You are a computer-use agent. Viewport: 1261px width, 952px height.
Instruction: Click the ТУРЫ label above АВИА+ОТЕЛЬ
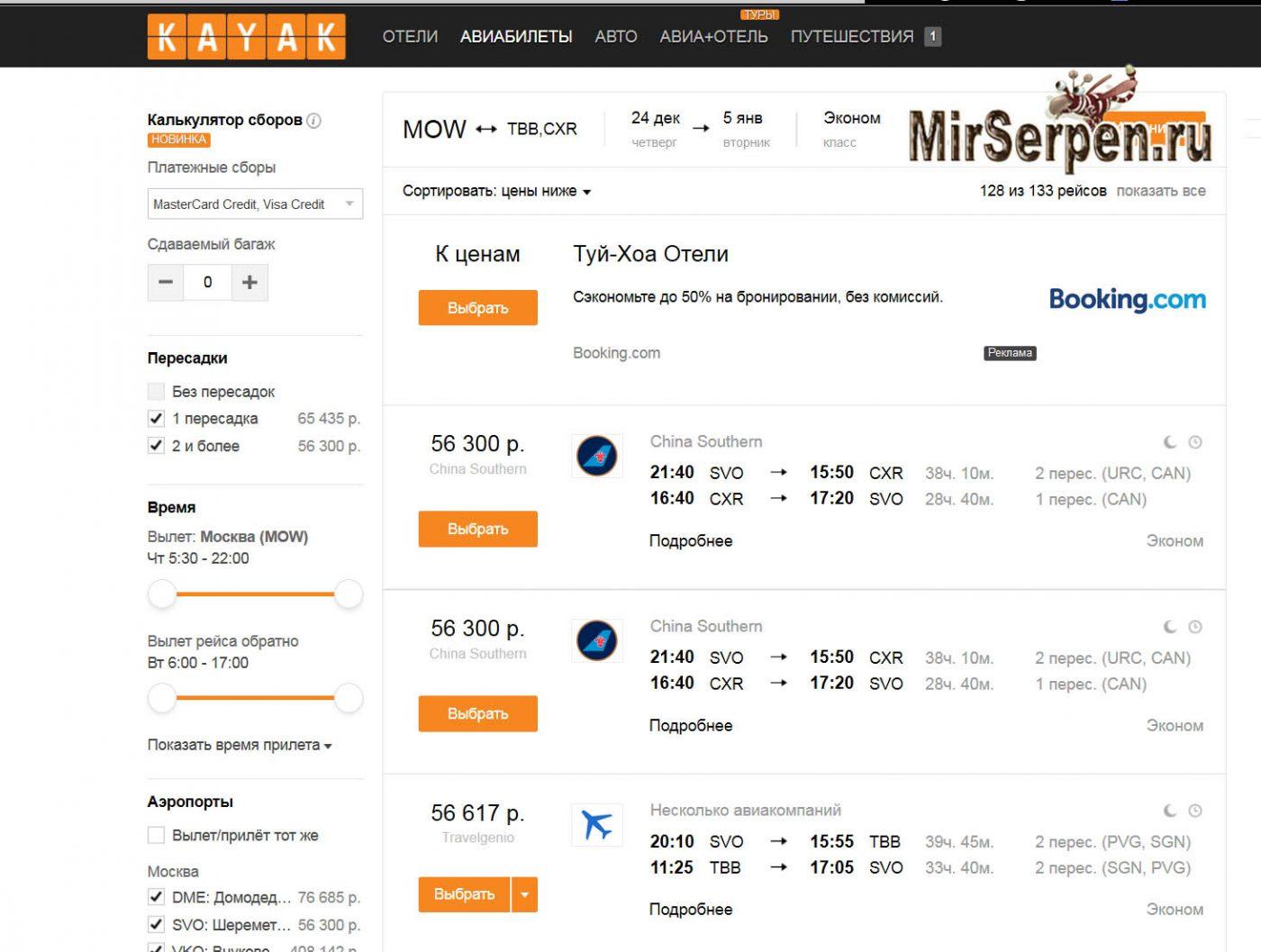coord(759,14)
